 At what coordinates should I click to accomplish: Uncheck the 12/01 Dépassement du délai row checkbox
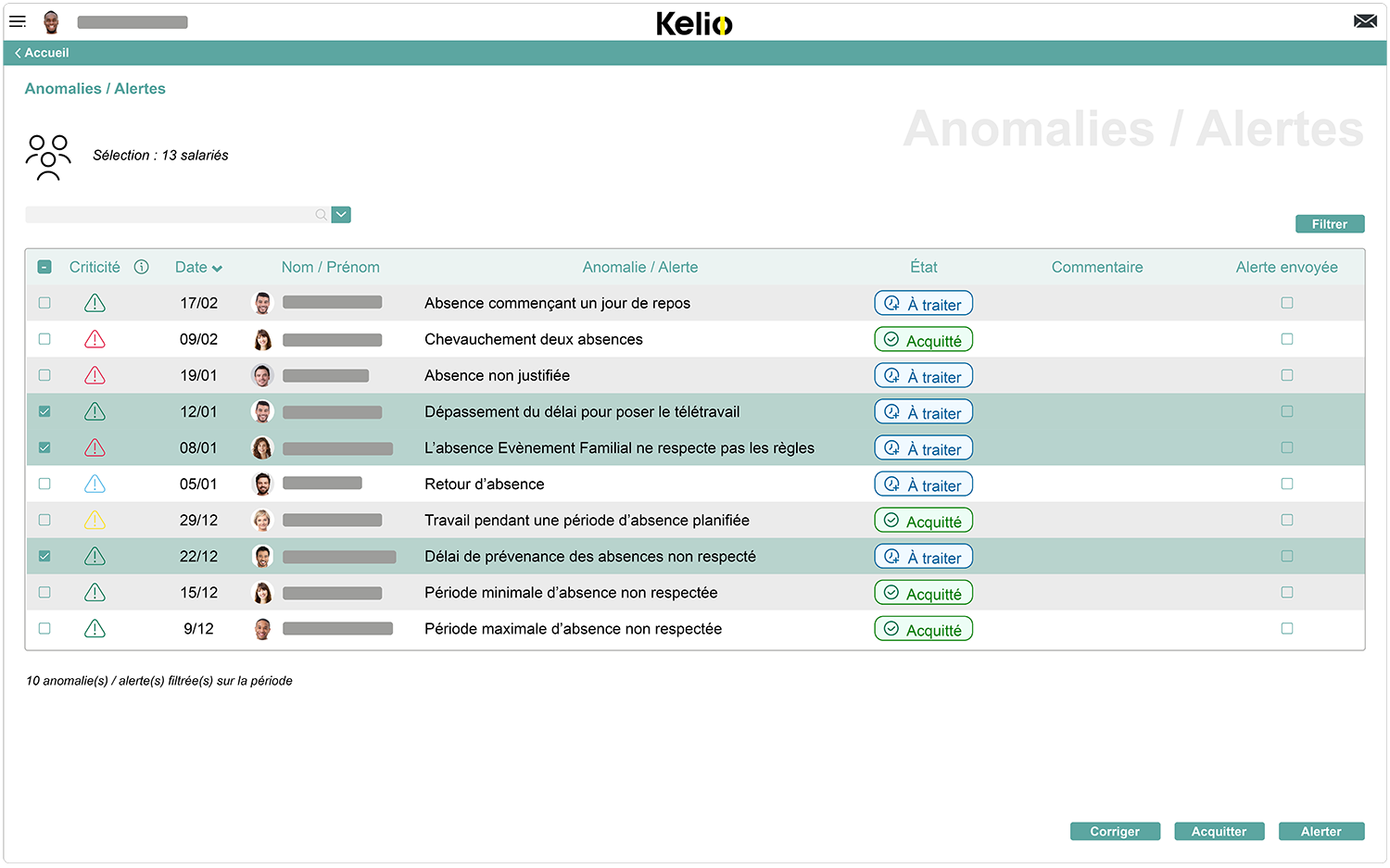(x=44, y=411)
